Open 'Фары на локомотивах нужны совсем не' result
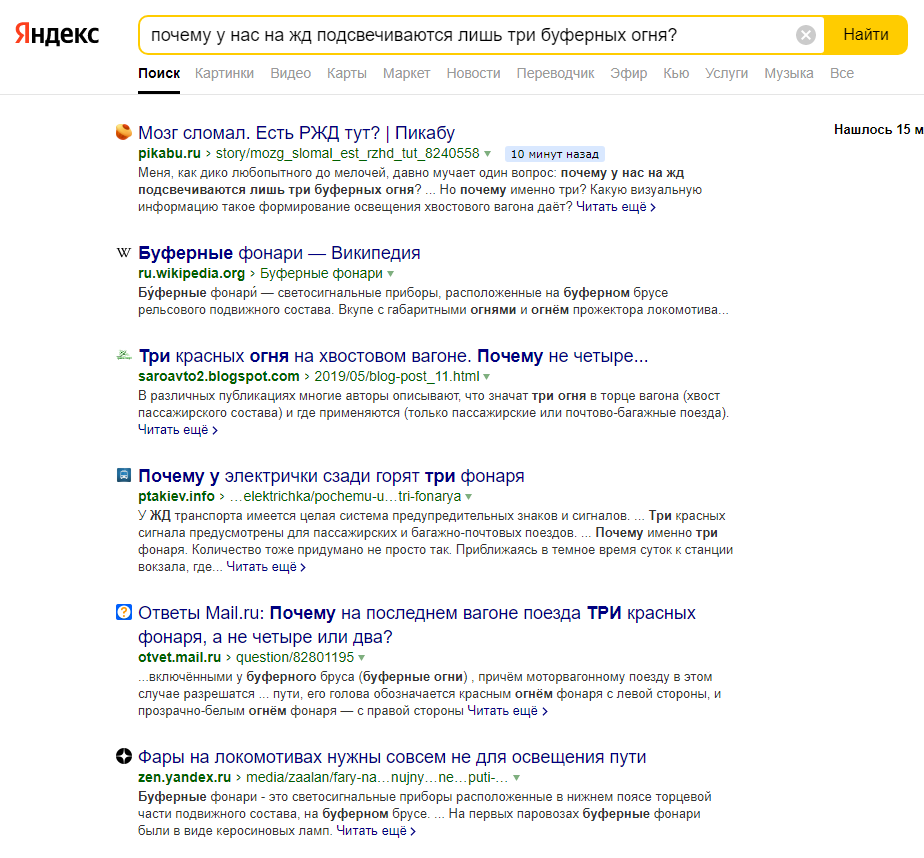This screenshot has width=924, height=858. [x=392, y=757]
